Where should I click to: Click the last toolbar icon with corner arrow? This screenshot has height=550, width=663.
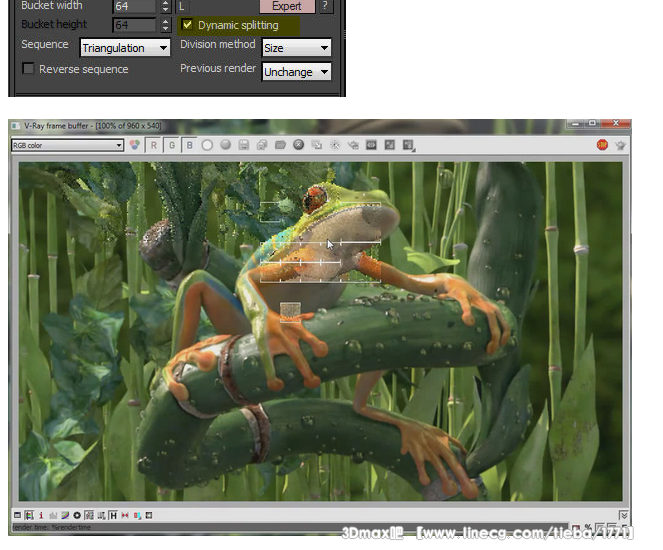(408, 145)
